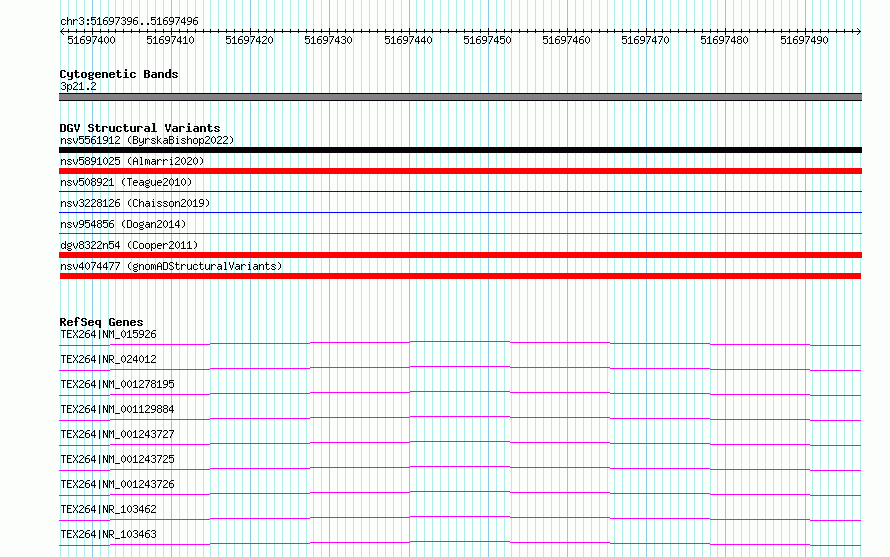Click the magenta line of TEX264|NR_103462
The image size is (890, 557).
point(460,518)
